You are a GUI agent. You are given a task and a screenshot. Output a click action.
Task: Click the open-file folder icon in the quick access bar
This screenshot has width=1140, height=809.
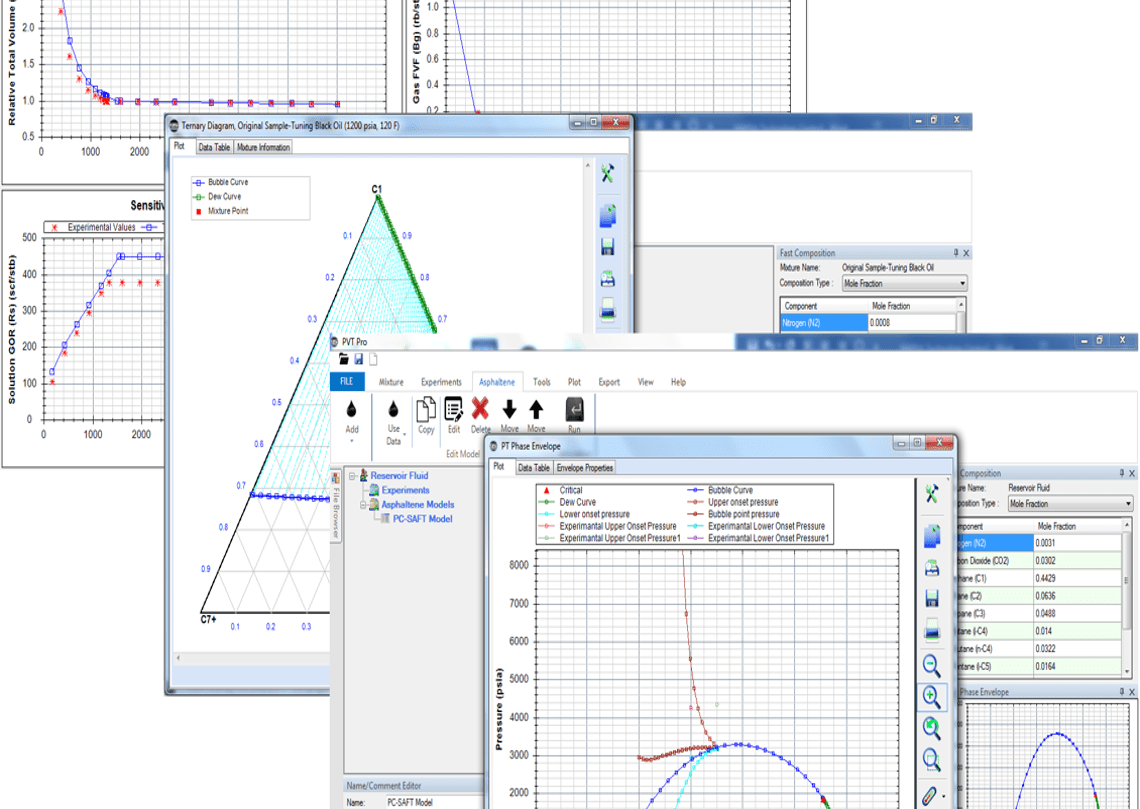point(345,359)
